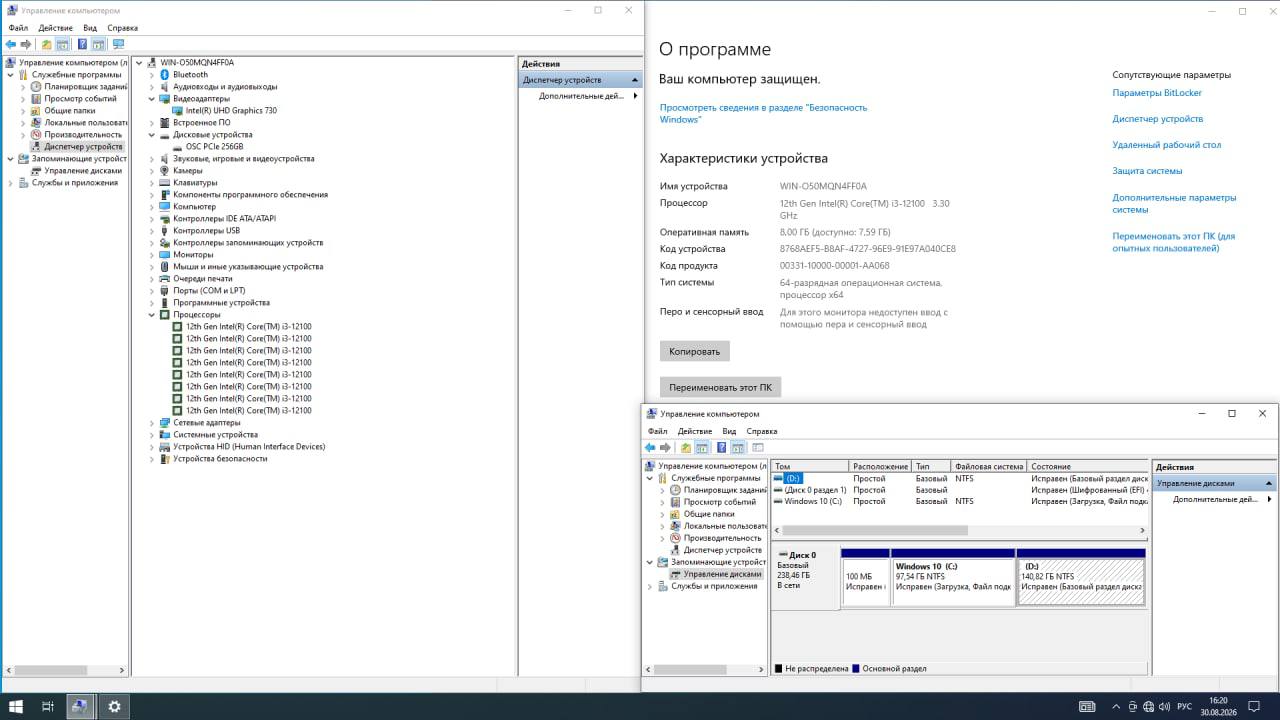Image resolution: width=1280 pixels, height=720 pixels.
Task: Select Мыши и иные указывающие устройства
Action: click(x=248, y=267)
